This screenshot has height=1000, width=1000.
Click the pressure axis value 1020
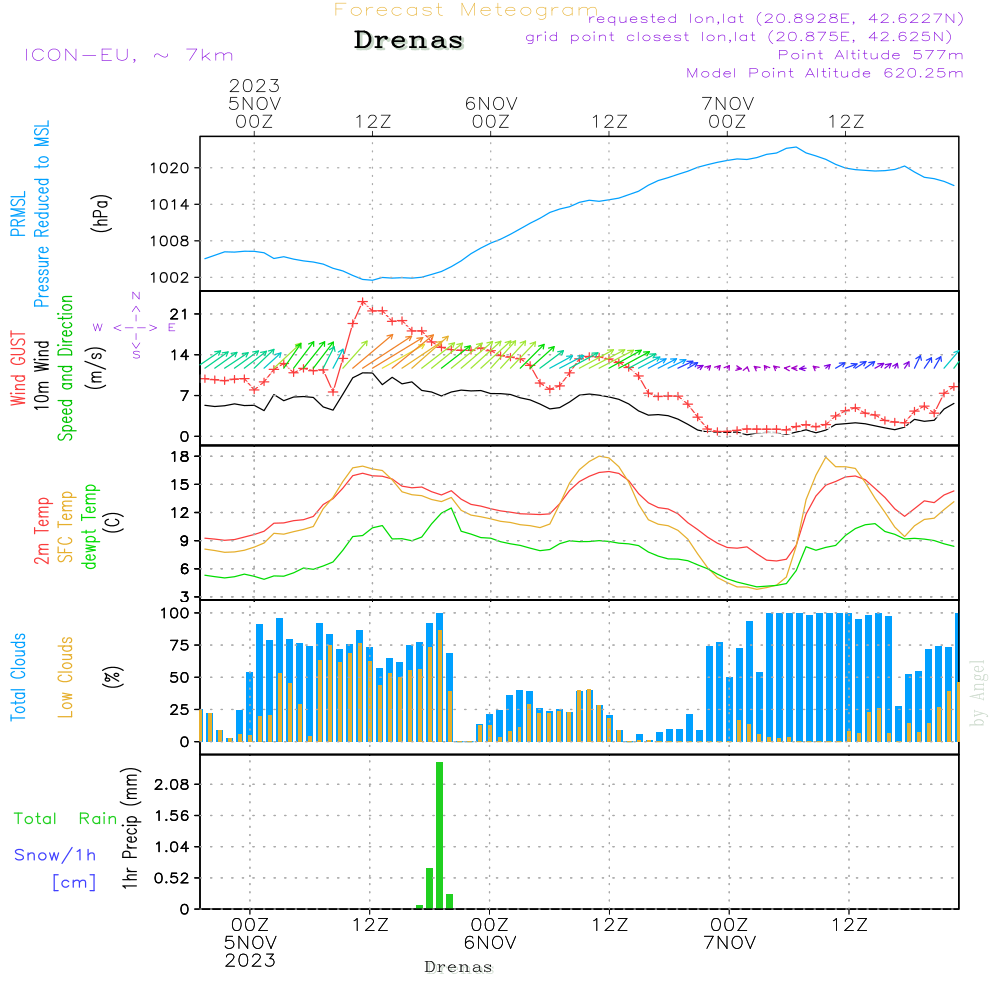tap(170, 168)
